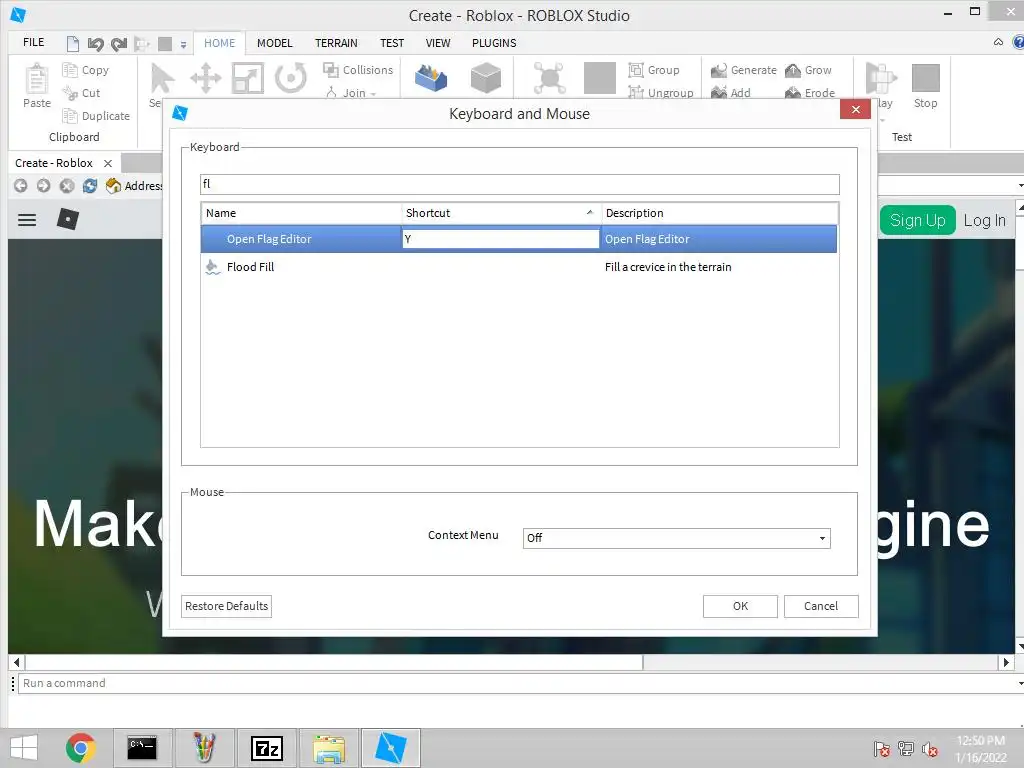
Task: Expand the quick access toolbar customize arrow
Action: pyautogui.click(x=184, y=44)
